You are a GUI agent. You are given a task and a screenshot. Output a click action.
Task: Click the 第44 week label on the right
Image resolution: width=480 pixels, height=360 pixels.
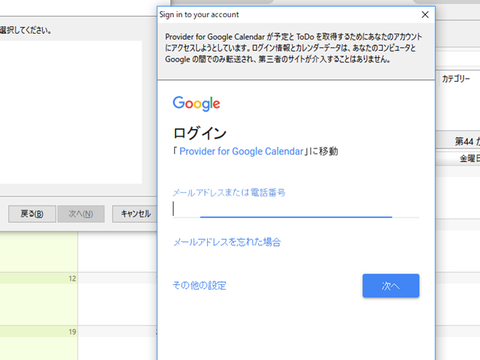[x=467, y=141]
